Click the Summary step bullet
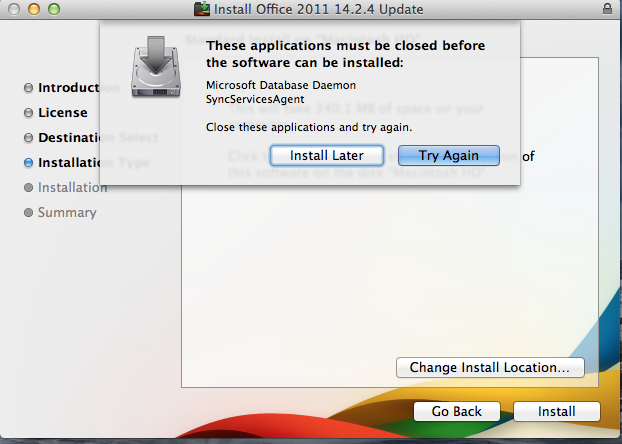This screenshot has width=622, height=444. [28, 212]
